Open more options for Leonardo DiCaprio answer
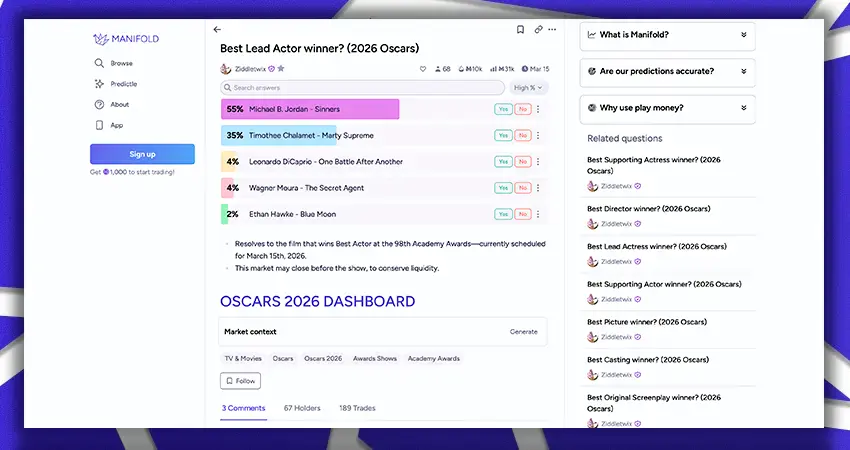The height and width of the screenshot is (450, 850). [x=538, y=162]
